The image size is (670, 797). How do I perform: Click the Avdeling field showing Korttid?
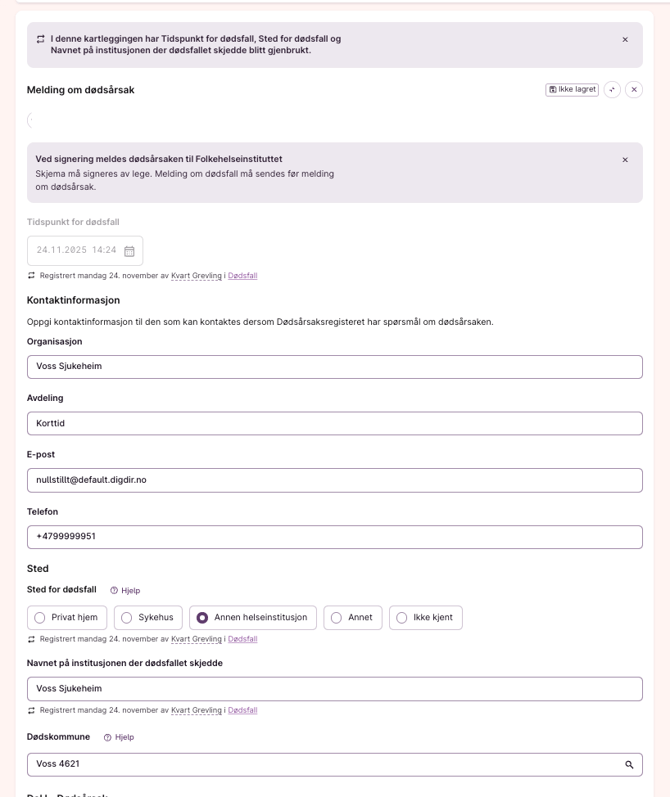point(334,424)
